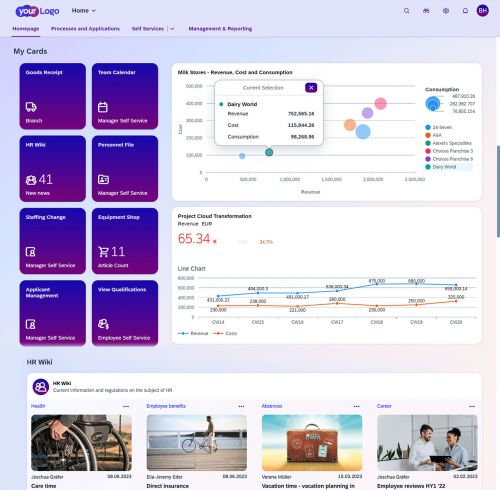The image size is (500, 490).
Task: Open the BH user avatar
Action: [482, 11]
